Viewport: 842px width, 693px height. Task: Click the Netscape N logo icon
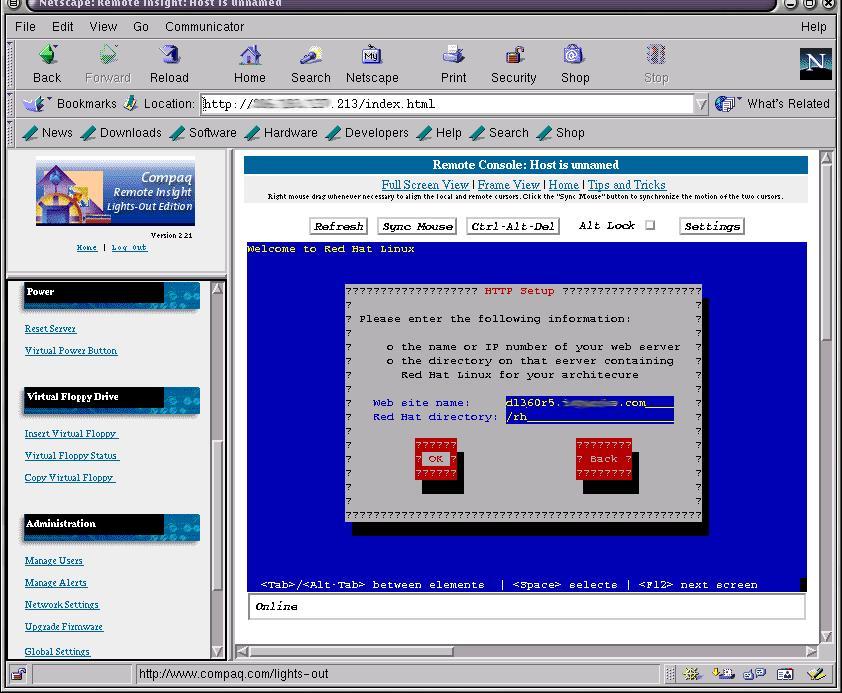pyautogui.click(x=815, y=62)
